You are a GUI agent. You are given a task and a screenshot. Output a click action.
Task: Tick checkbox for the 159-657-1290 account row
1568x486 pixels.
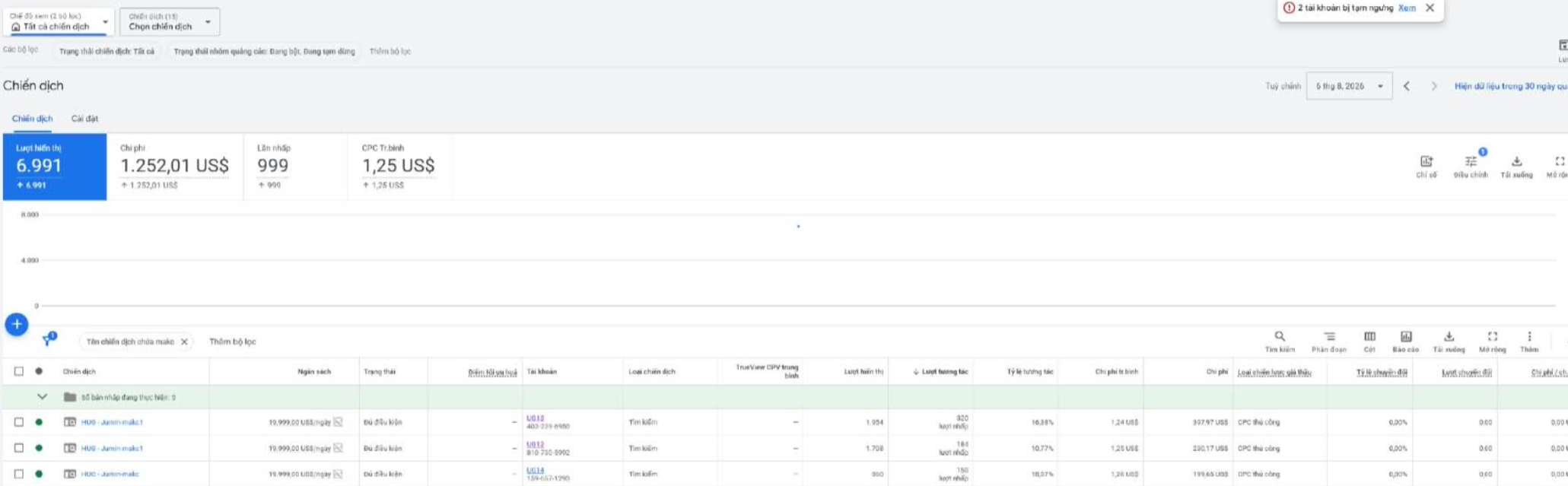coord(19,474)
